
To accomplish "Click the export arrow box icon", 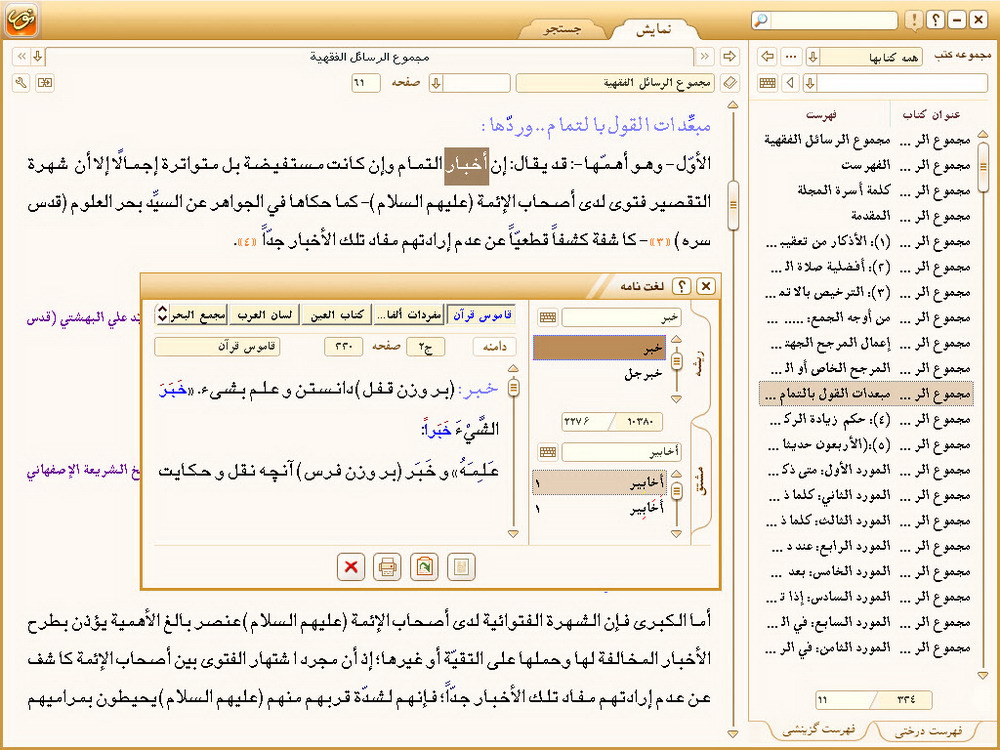I will [x=45, y=82].
